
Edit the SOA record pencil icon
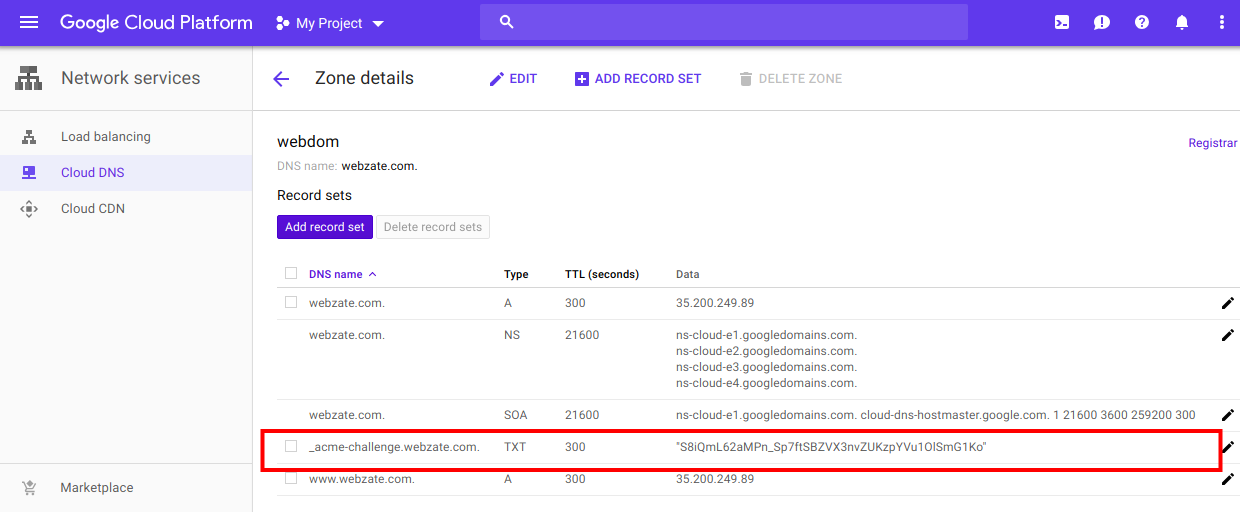(x=1228, y=415)
